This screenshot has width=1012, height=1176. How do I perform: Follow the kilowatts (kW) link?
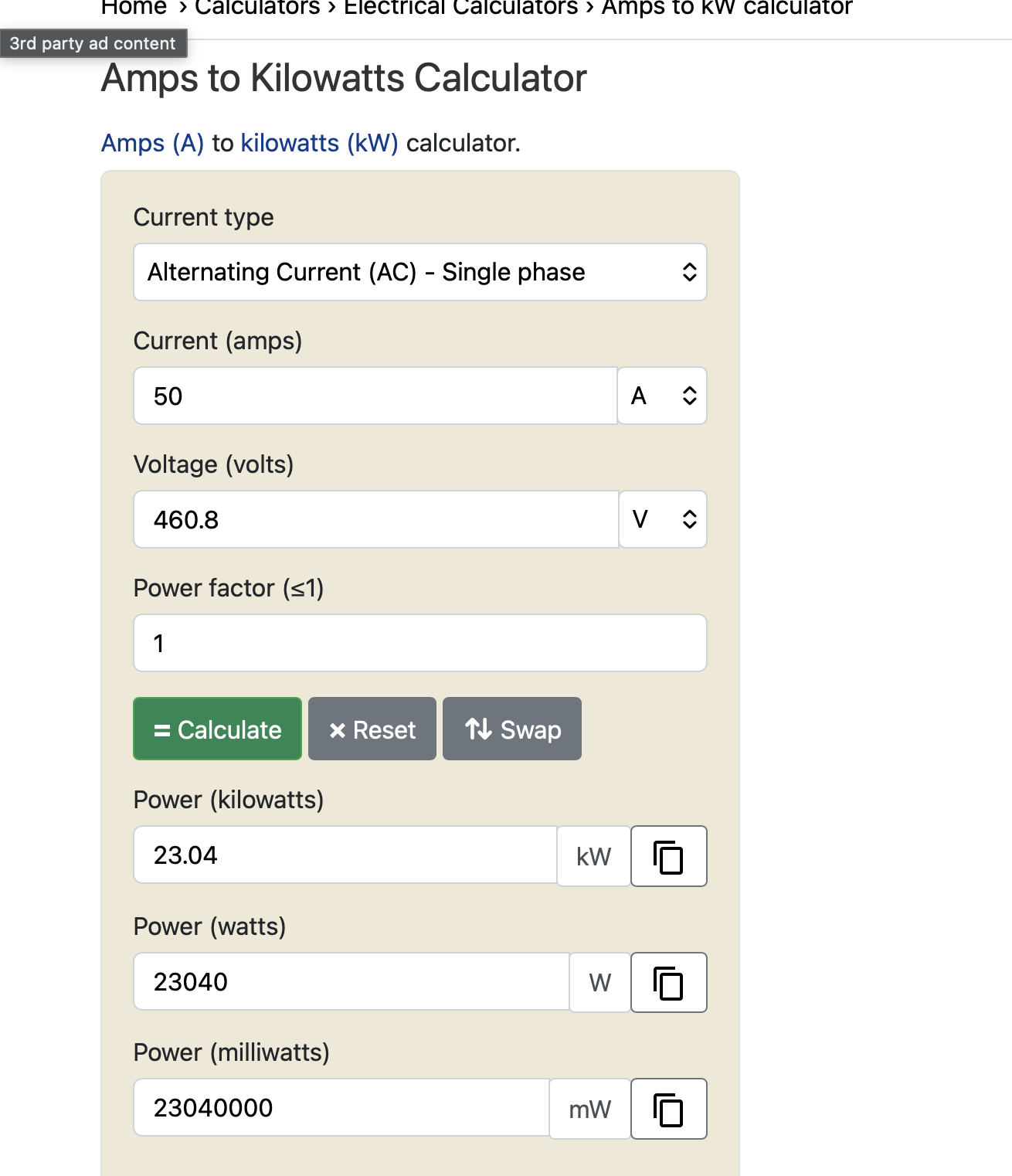point(319,143)
